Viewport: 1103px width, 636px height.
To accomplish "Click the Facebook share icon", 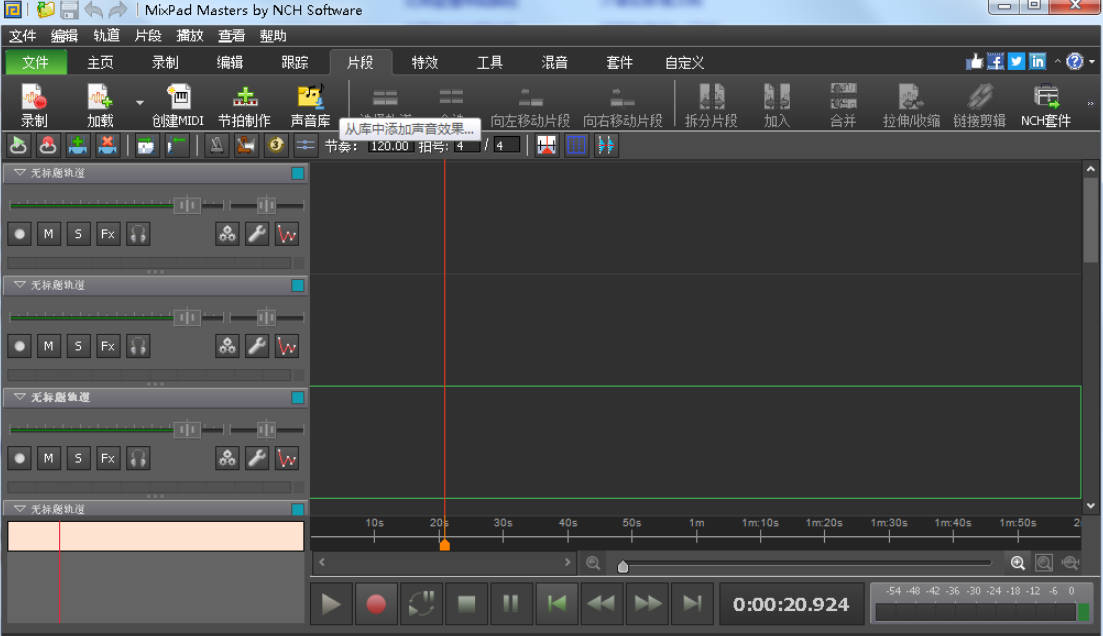I will [995, 62].
